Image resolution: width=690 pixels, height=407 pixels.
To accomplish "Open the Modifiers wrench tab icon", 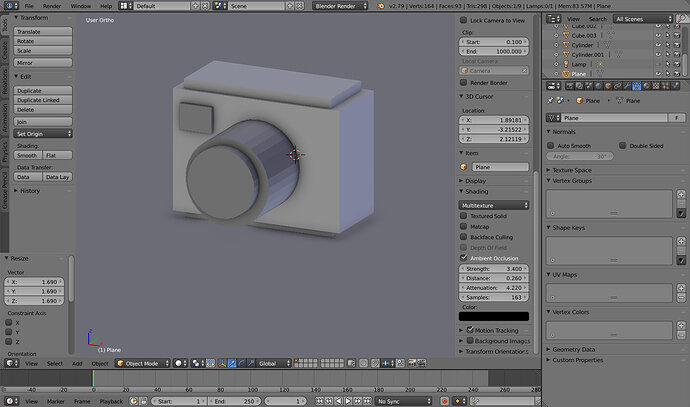I will tap(628, 86).
